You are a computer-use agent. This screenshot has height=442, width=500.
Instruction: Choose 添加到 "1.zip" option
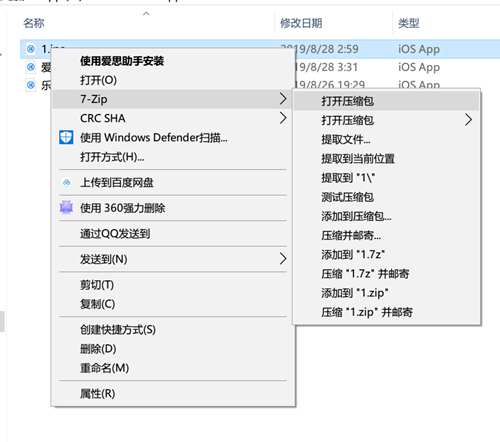point(355,293)
